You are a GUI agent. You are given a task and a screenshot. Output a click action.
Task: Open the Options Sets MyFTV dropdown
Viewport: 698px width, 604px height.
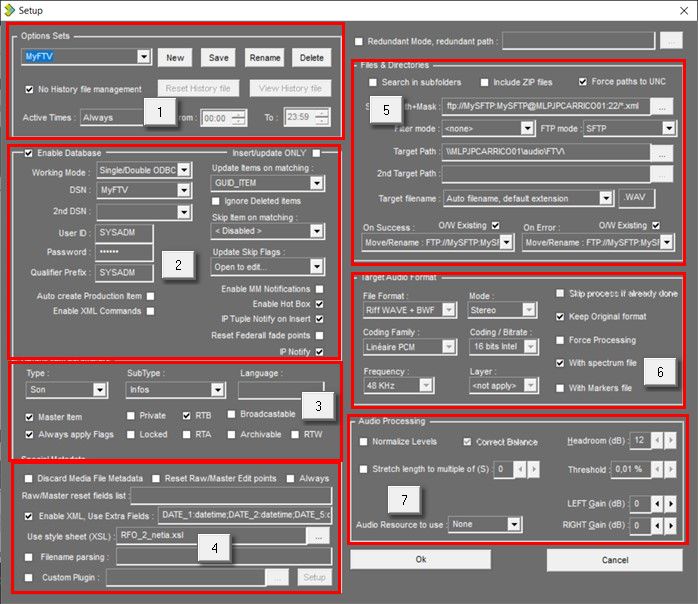144,57
